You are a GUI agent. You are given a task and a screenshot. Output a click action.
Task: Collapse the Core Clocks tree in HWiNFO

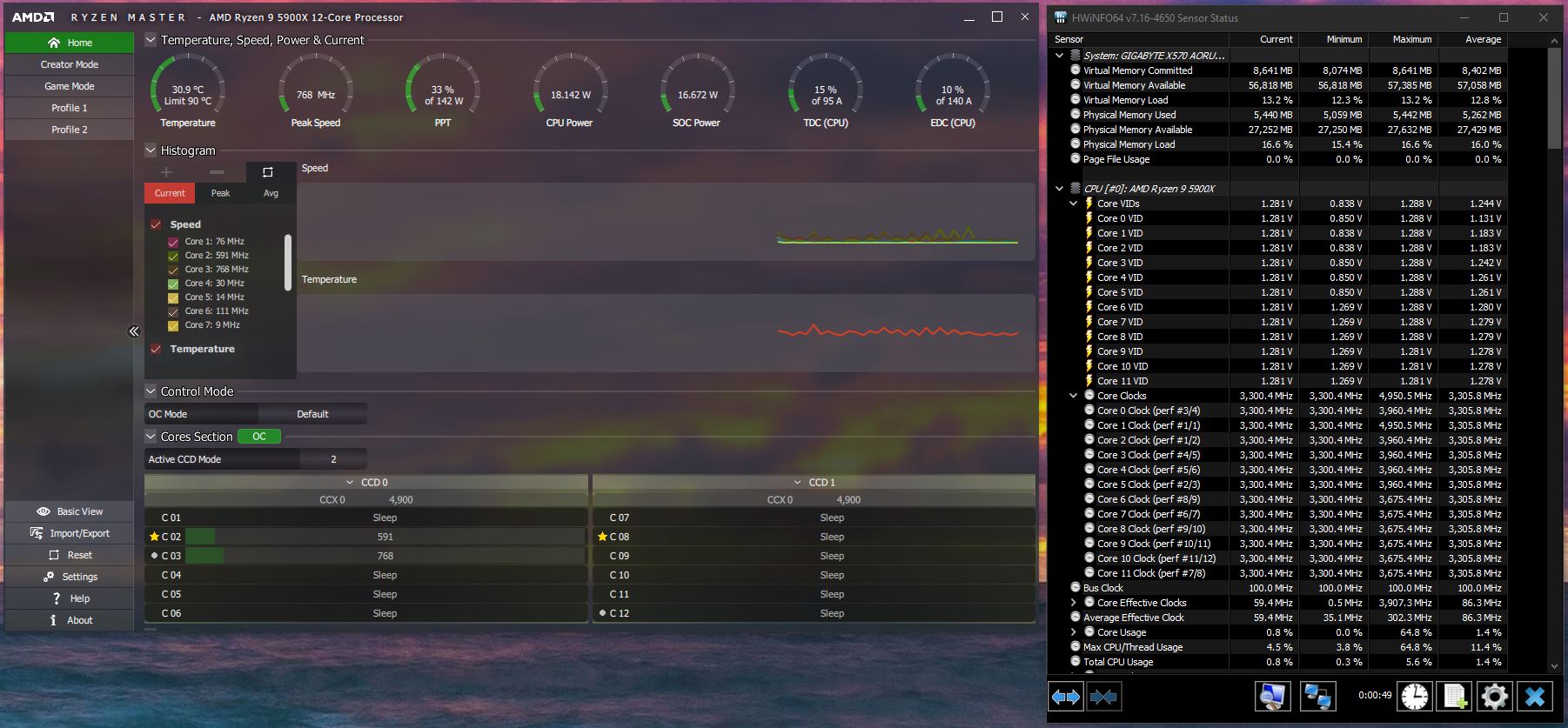click(1074, 396)
